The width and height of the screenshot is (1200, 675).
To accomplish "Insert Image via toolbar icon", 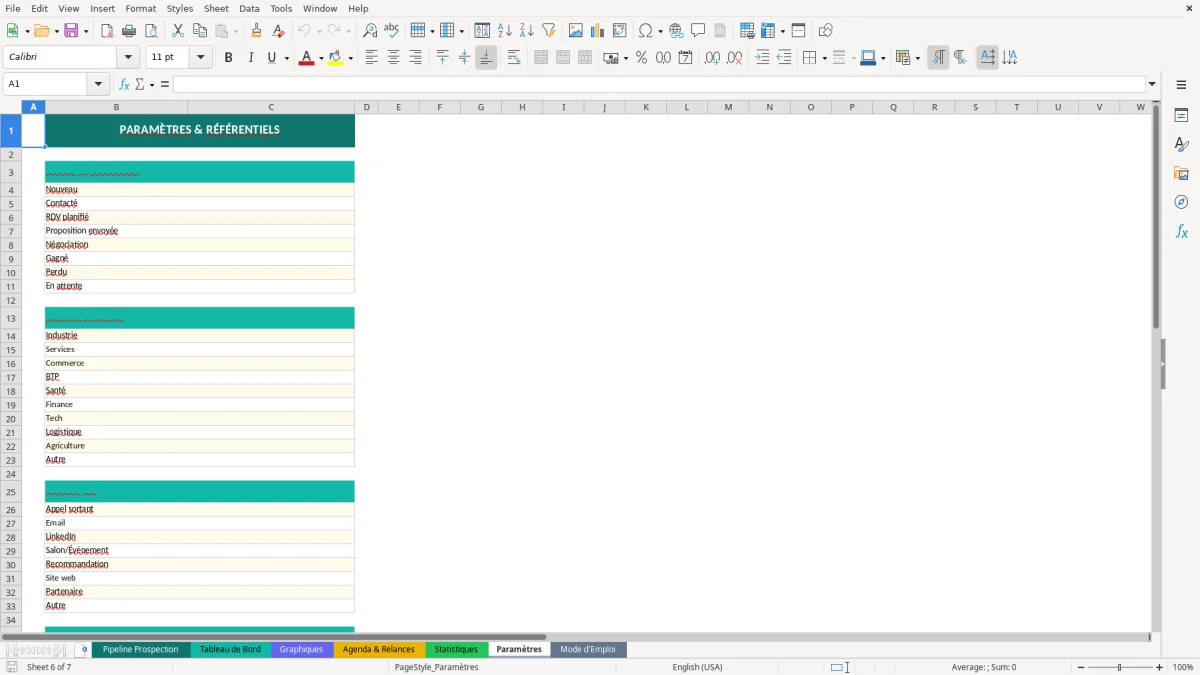I will (576, 31).
